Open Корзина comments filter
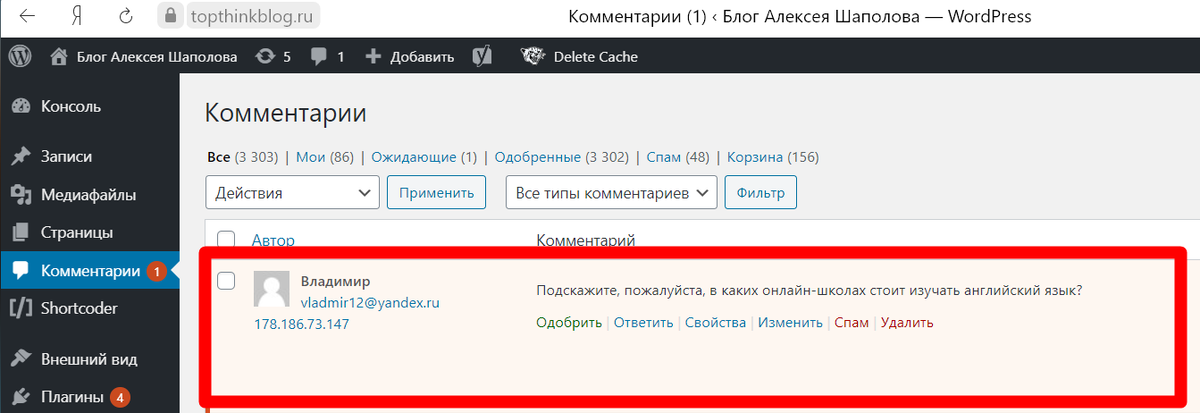Screen dimensions: 1200x413 click(755, 157)
